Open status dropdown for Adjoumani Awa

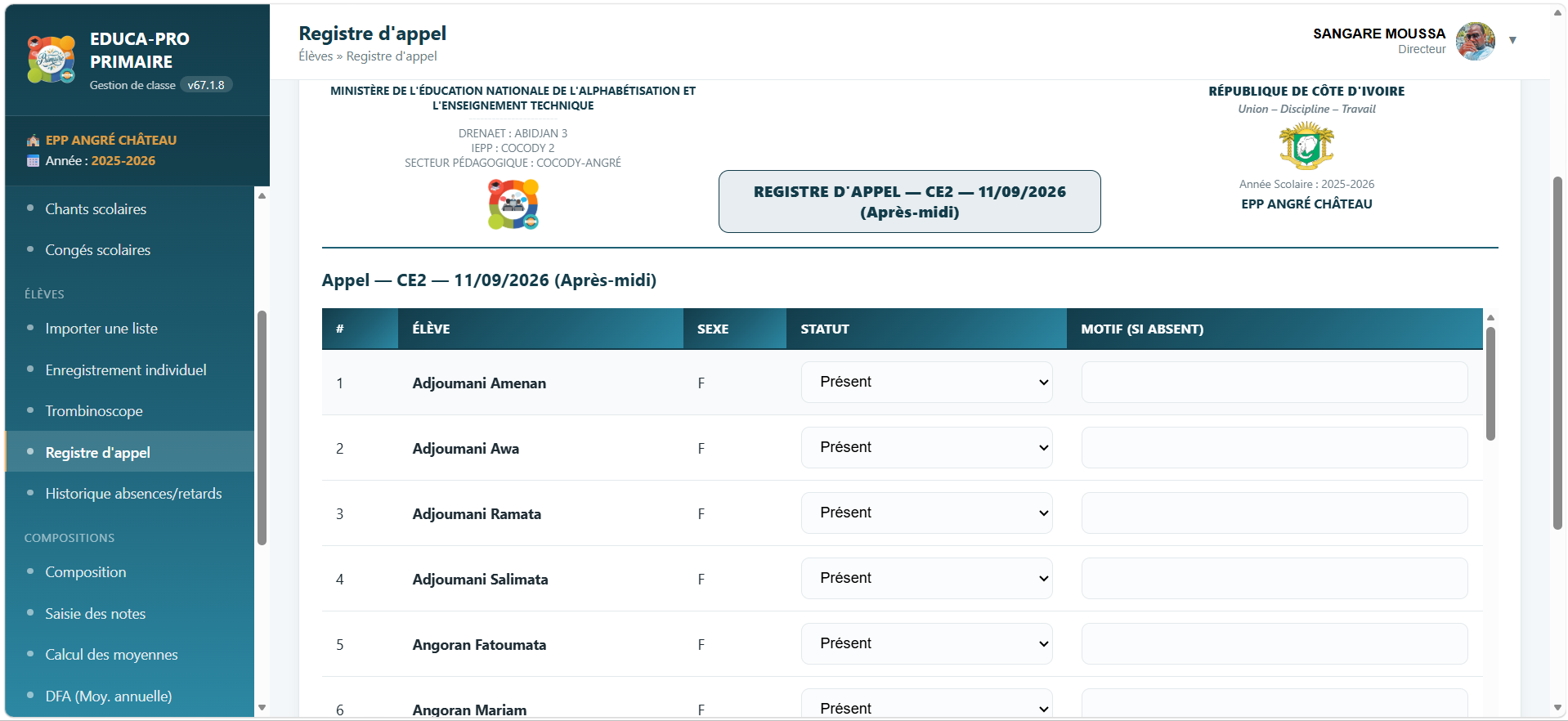(x=926, y=448)
